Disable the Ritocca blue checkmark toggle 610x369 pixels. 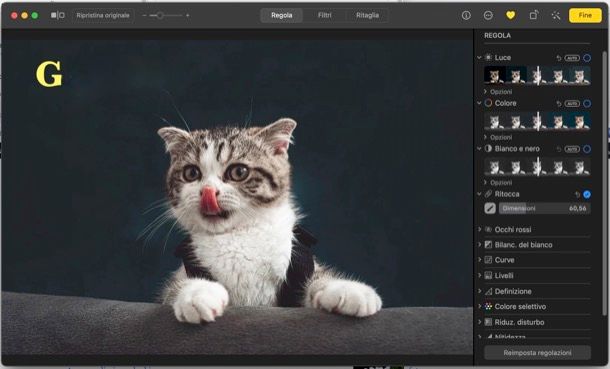tap(587, 194)
